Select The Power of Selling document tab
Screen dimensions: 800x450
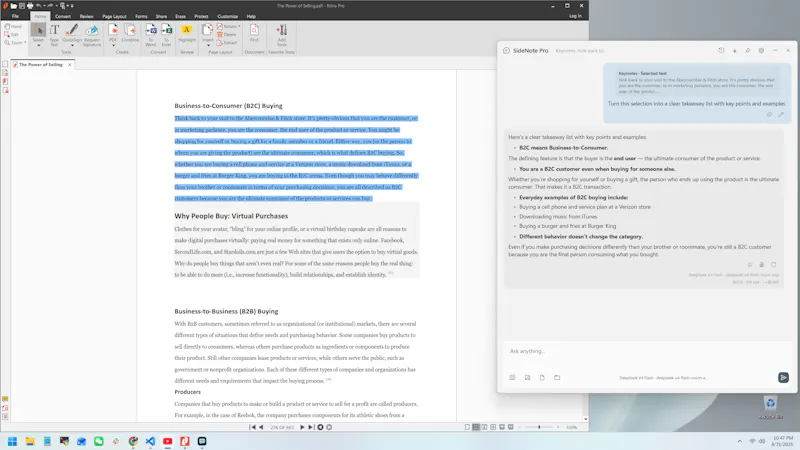point(41,64)
